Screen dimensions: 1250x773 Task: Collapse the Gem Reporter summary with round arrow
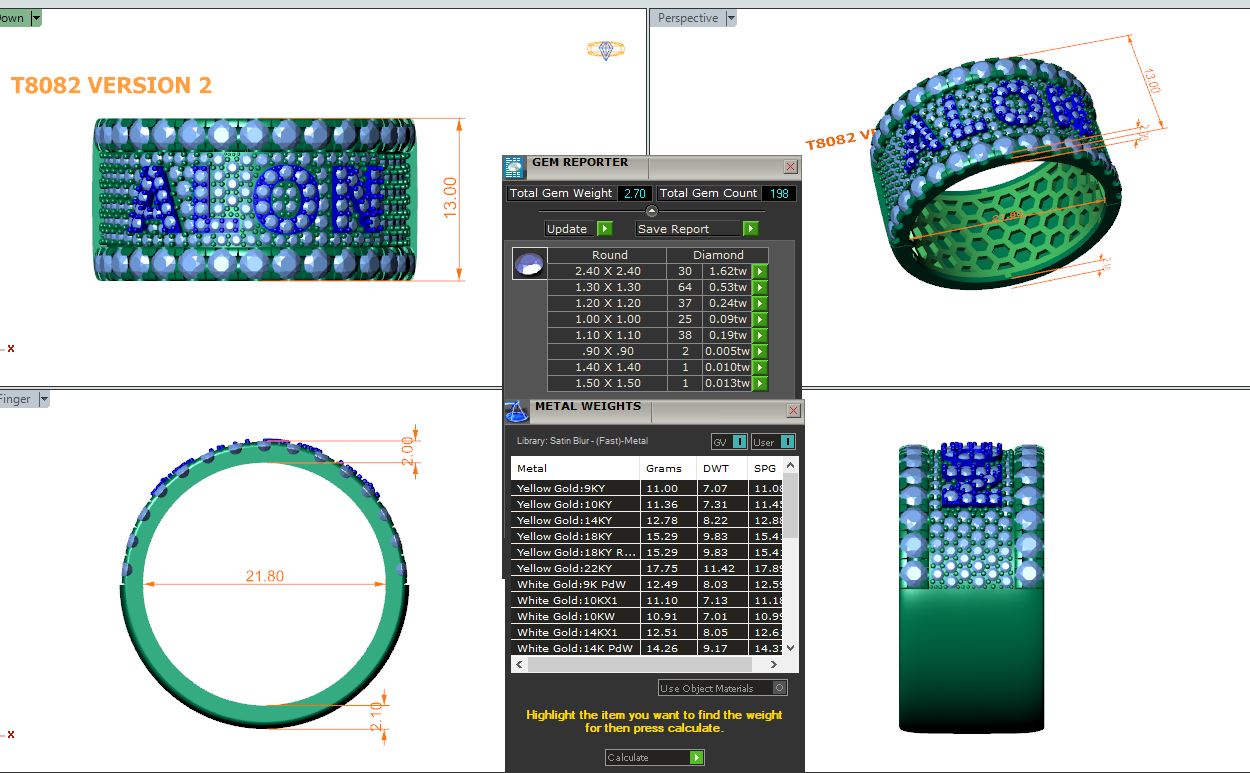pos(652,211)
